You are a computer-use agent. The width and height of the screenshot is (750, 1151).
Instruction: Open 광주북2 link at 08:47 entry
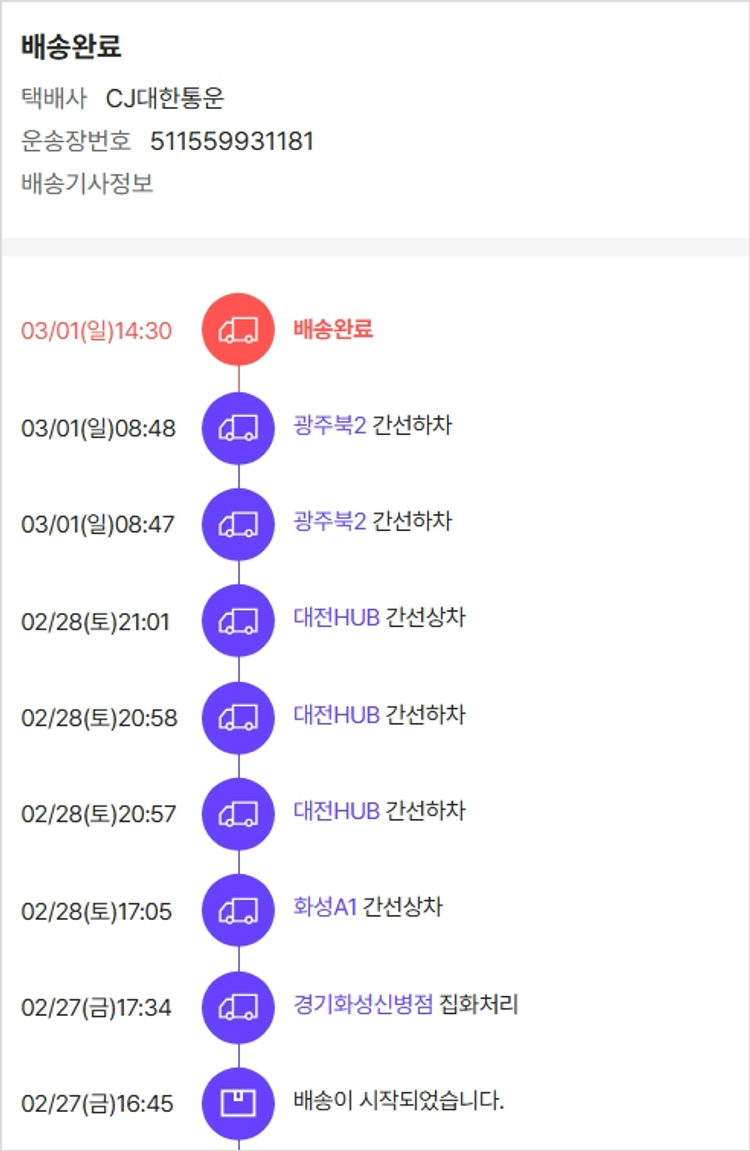coord(330,522)
